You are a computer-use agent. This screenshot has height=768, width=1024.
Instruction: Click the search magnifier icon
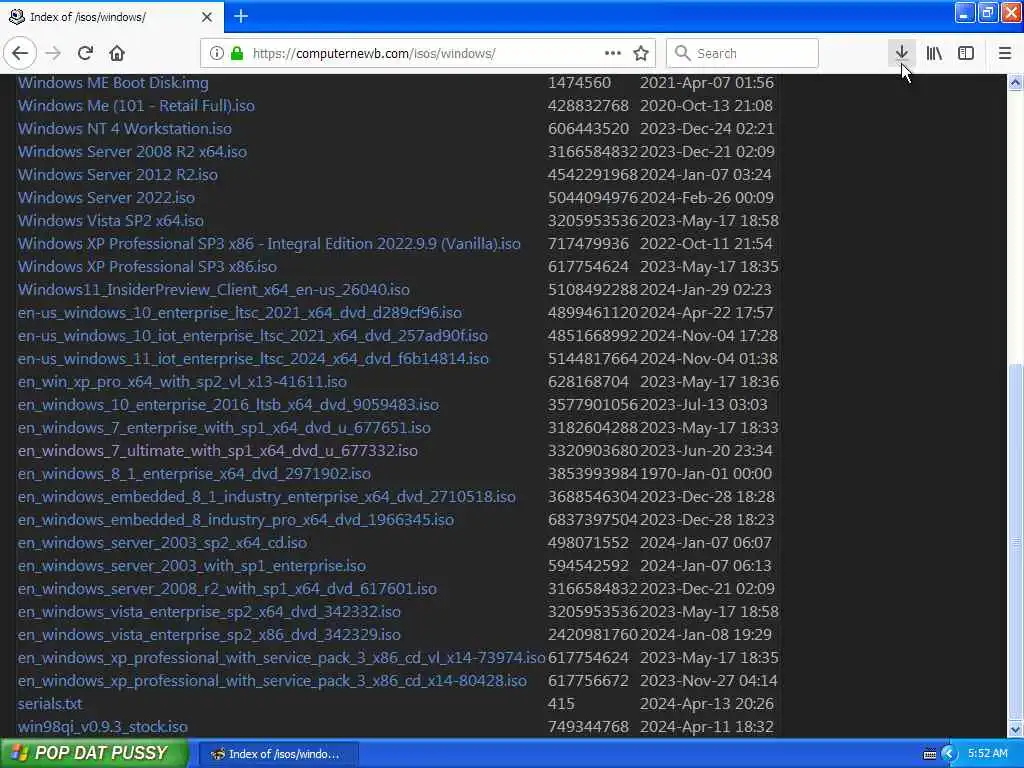click(682, 53)
